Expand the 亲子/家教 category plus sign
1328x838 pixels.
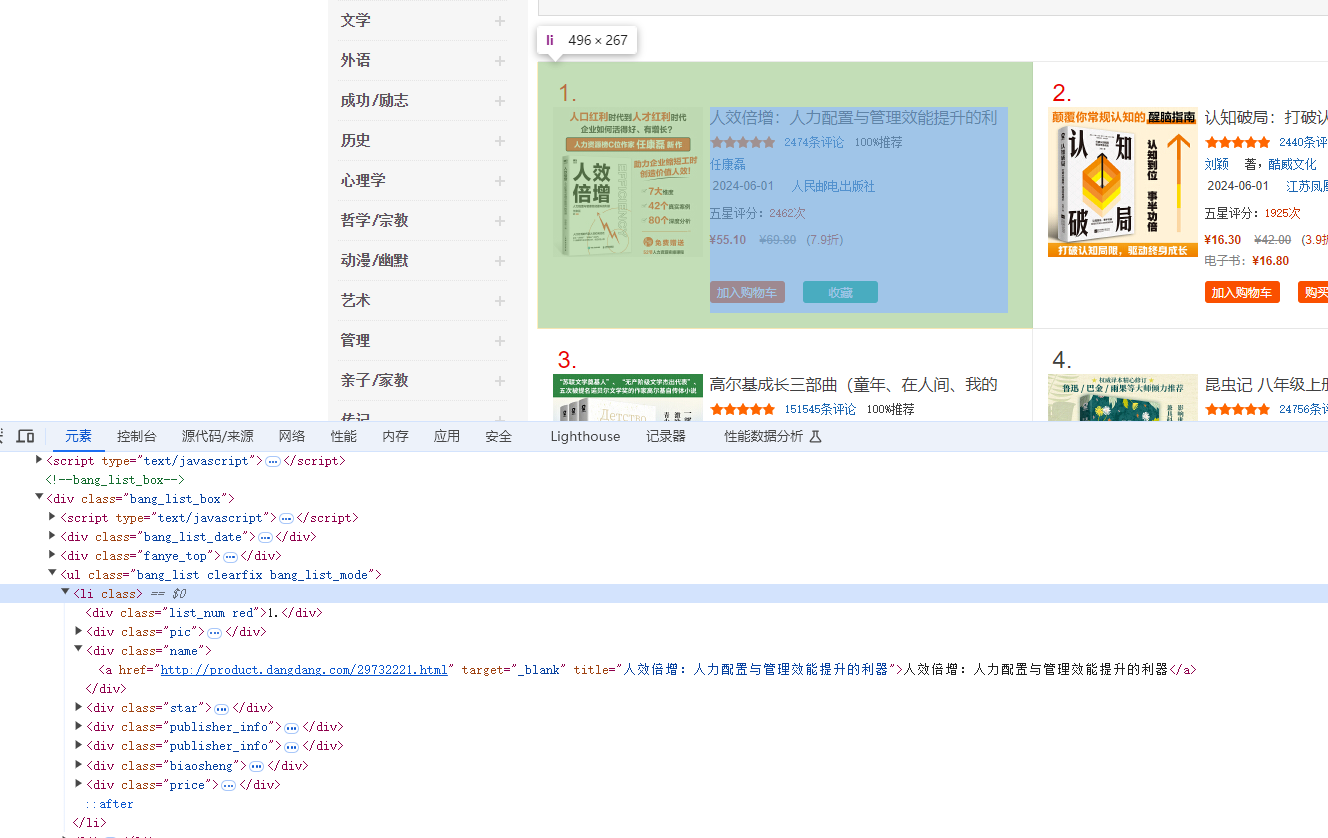coord(500,380)
